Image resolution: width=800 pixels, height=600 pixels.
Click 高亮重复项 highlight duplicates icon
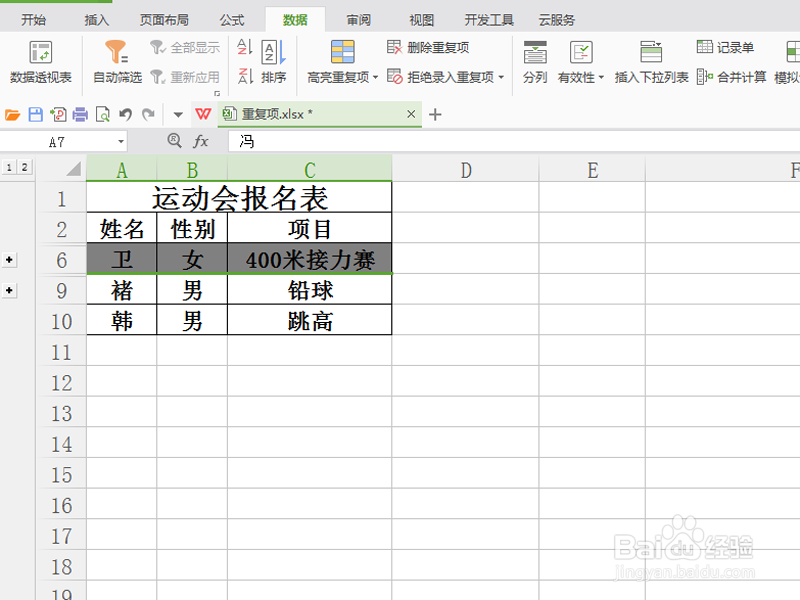pos(342,52)
